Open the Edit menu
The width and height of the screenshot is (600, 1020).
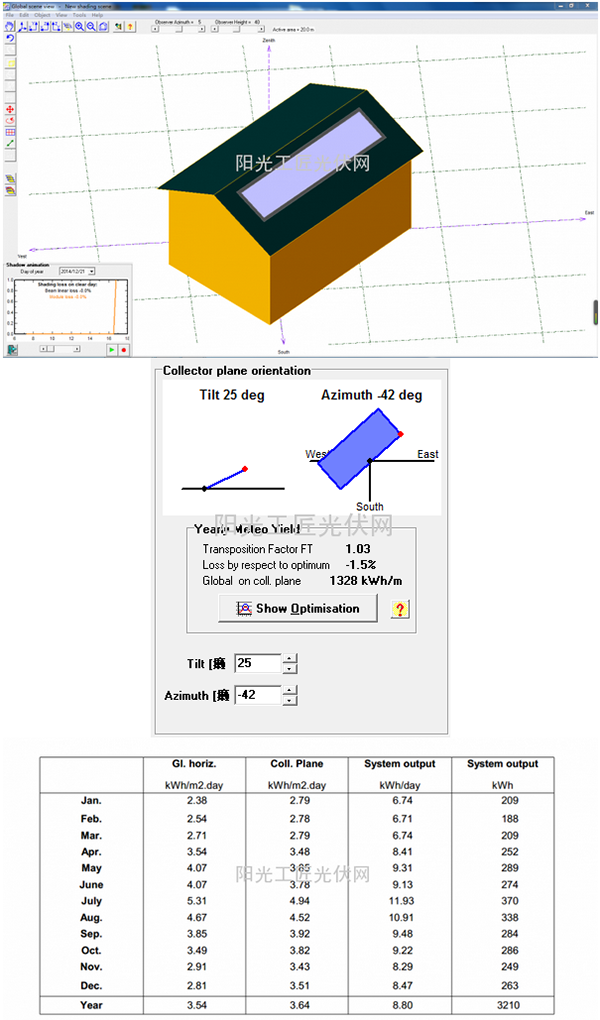point(24,15)
